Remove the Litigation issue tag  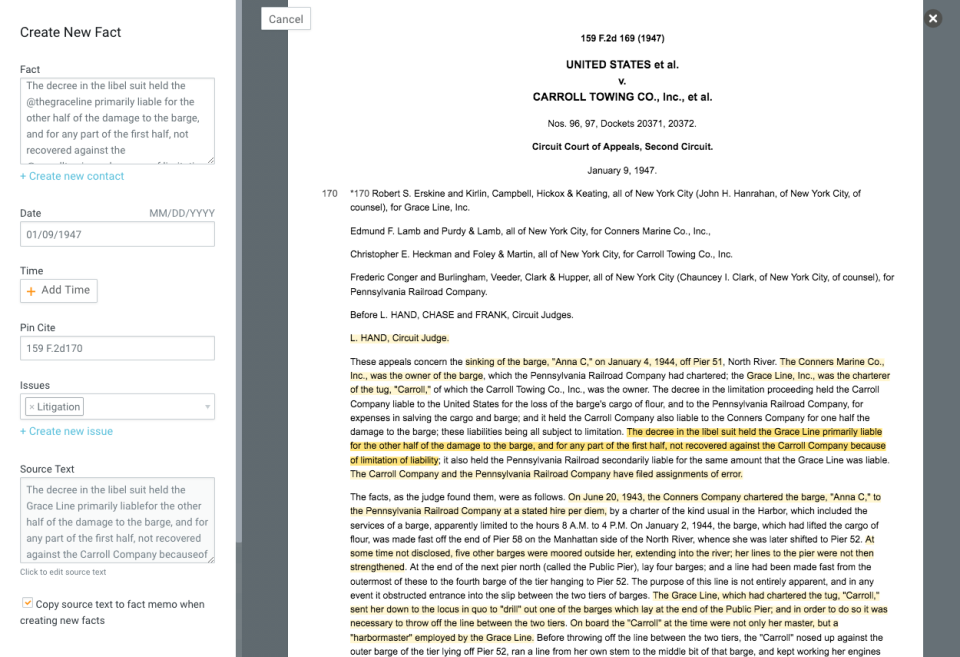(32, 407)
